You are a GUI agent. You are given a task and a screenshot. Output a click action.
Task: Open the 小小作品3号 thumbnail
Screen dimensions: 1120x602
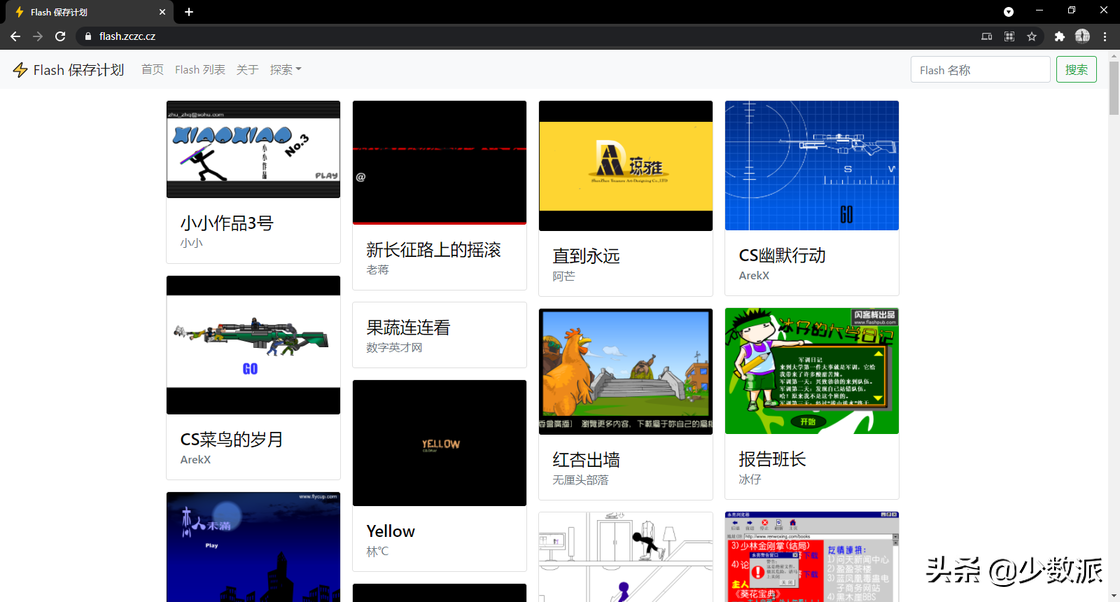point(253,149)
